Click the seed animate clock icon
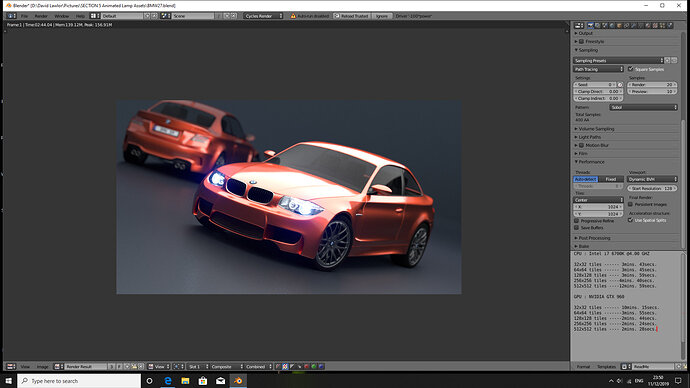This screenshot has height=388, width=690. 620,84
